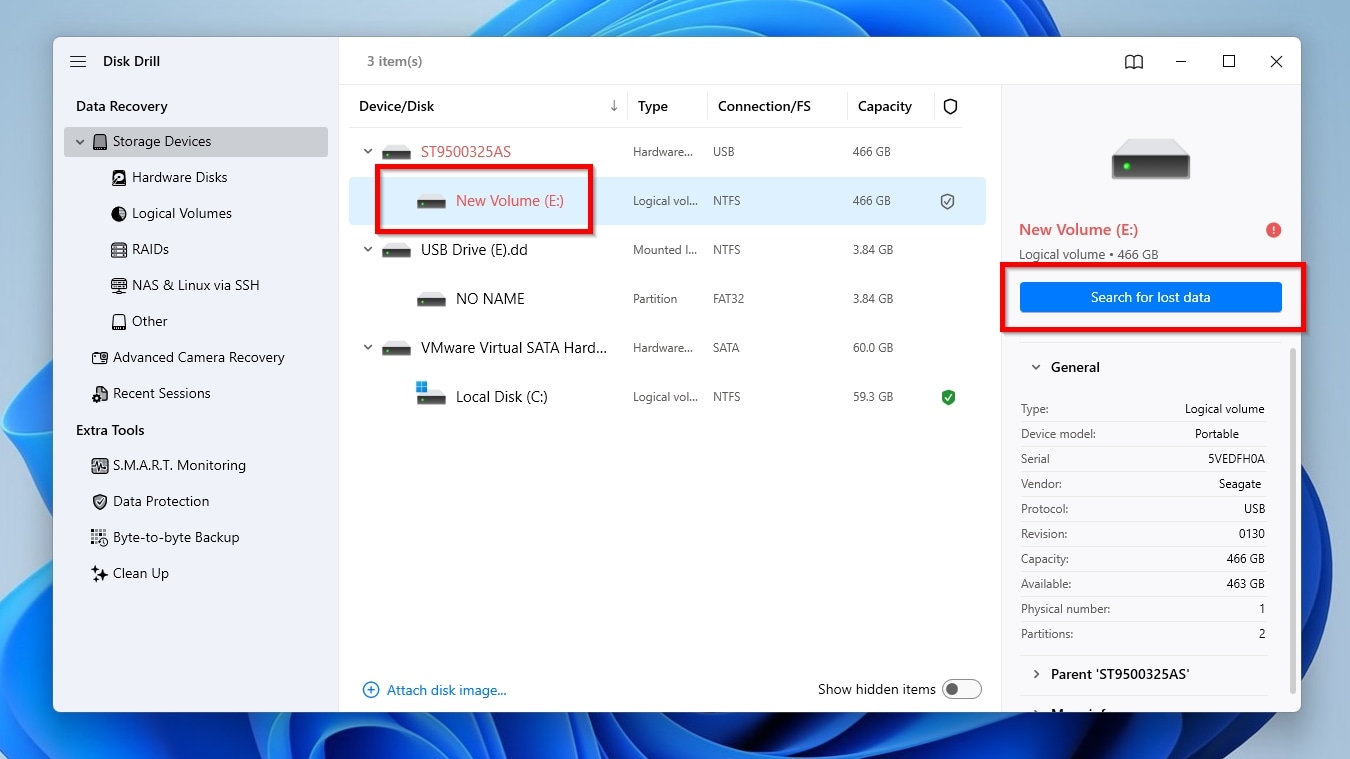Select NAS & Linux via SSH
This screenshot has height=759, width=1350.
197,285
